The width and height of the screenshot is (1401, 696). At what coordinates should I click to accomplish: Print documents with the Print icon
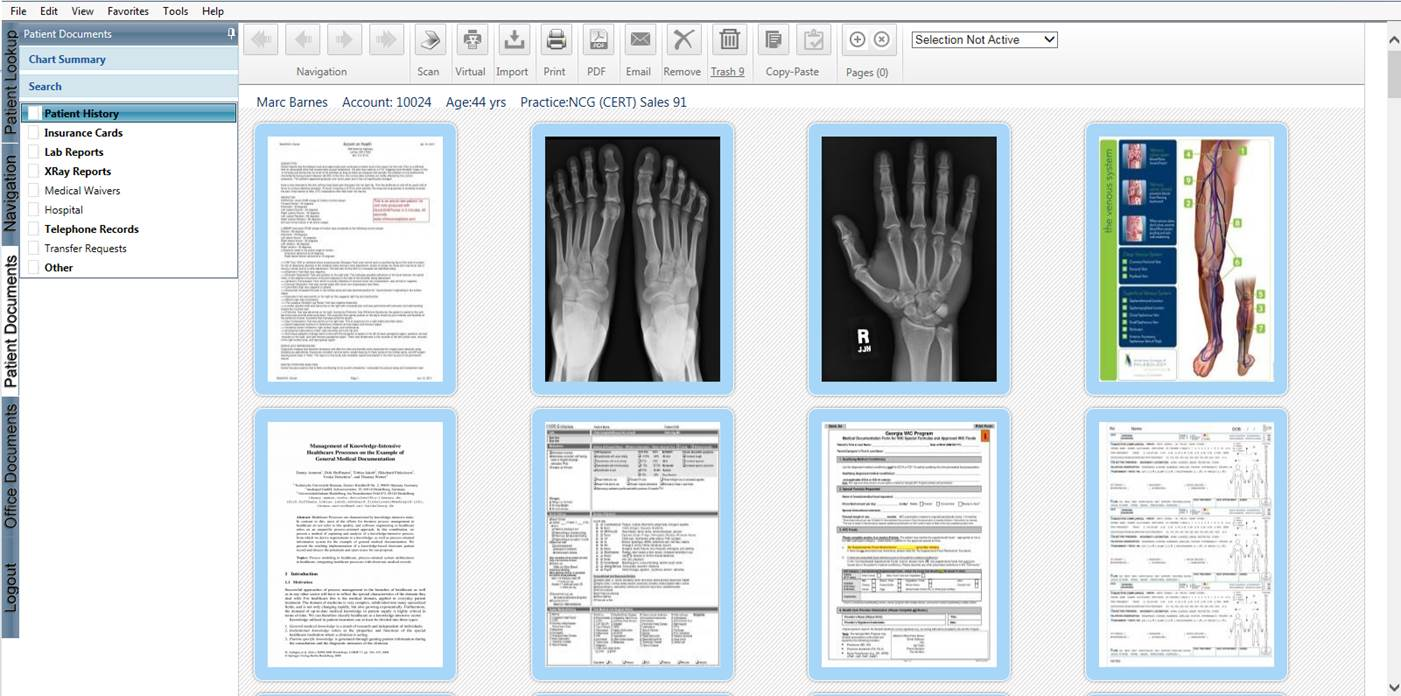[556, 40]
